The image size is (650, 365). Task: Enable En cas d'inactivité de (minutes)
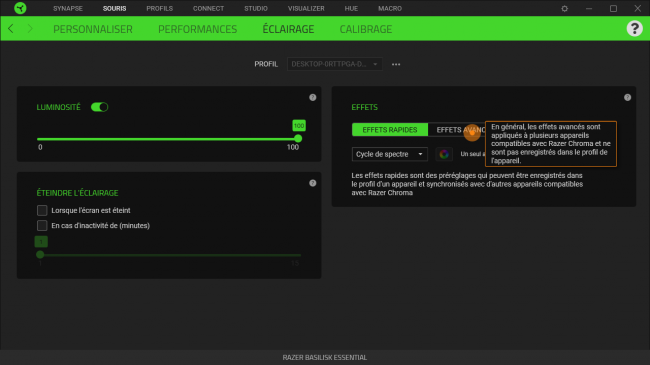(x=42, y=226)
